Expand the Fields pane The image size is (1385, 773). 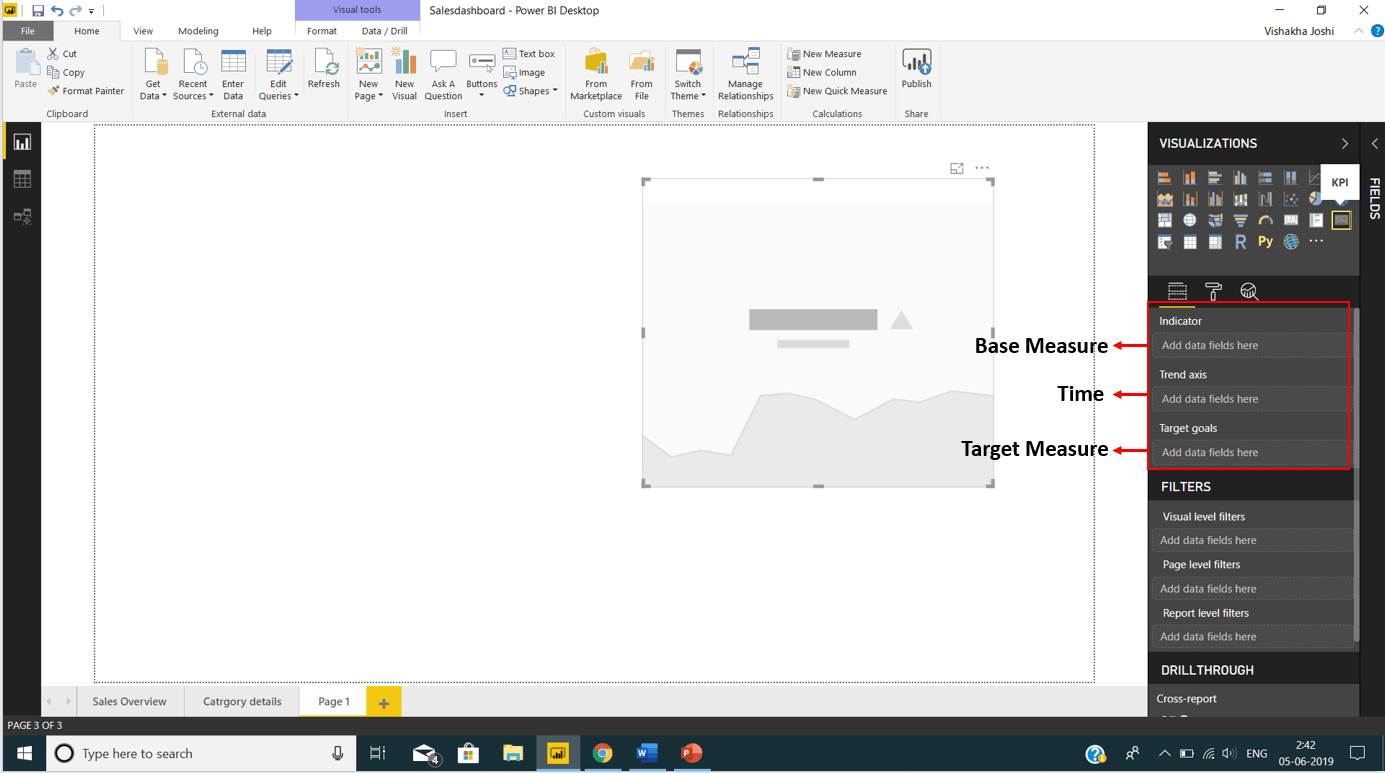point(1375,143)
